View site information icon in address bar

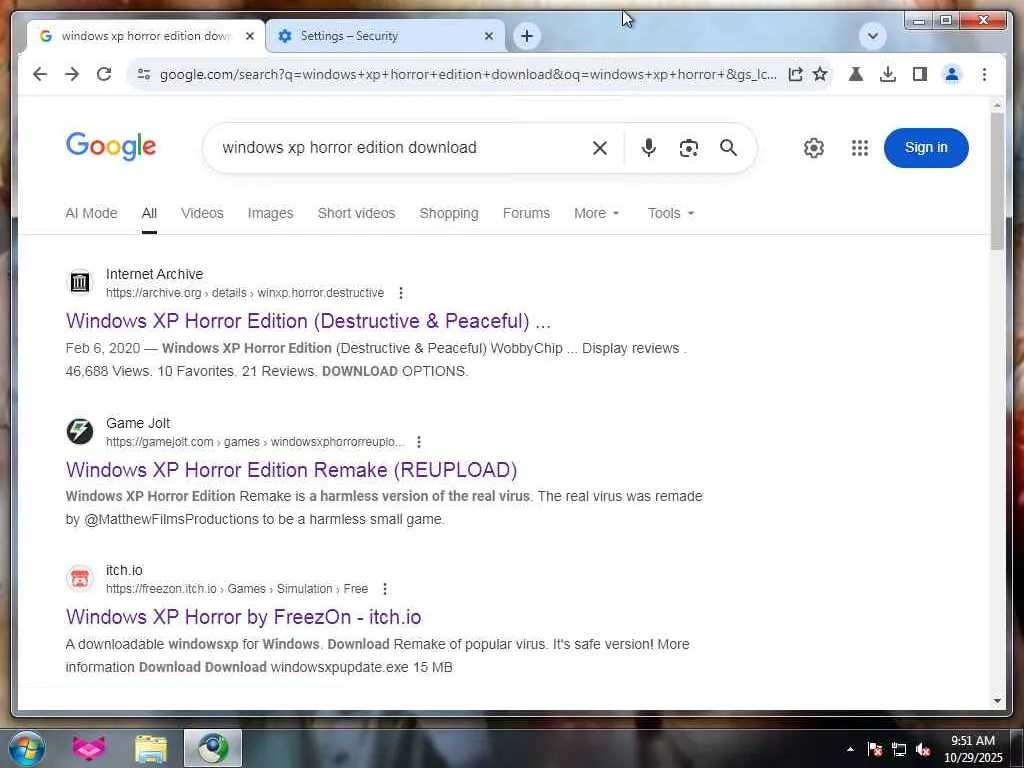pos(144,74)
